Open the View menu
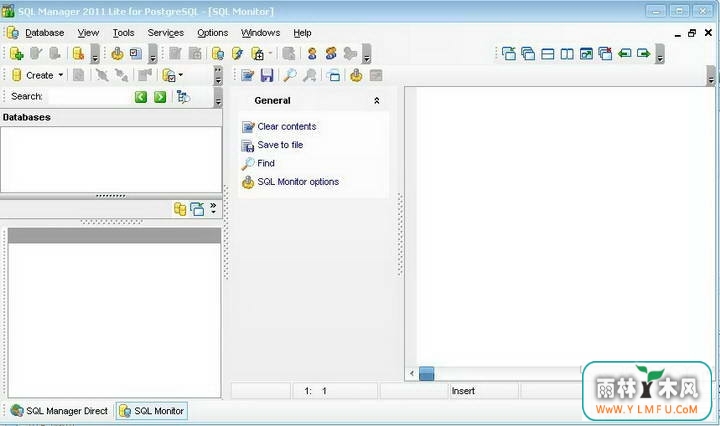 click(88, 33)
